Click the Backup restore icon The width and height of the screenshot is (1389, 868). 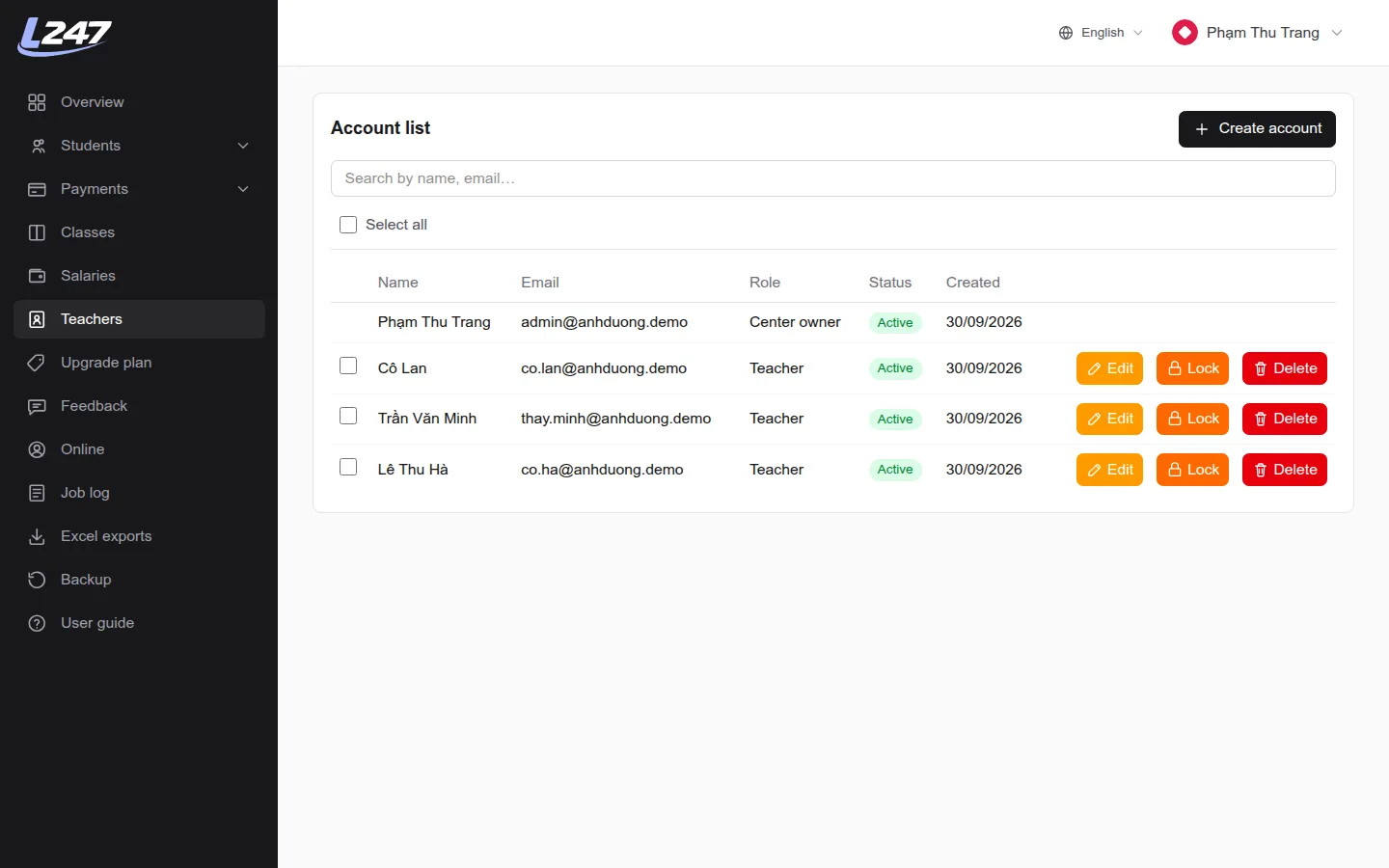click(37, 580)
